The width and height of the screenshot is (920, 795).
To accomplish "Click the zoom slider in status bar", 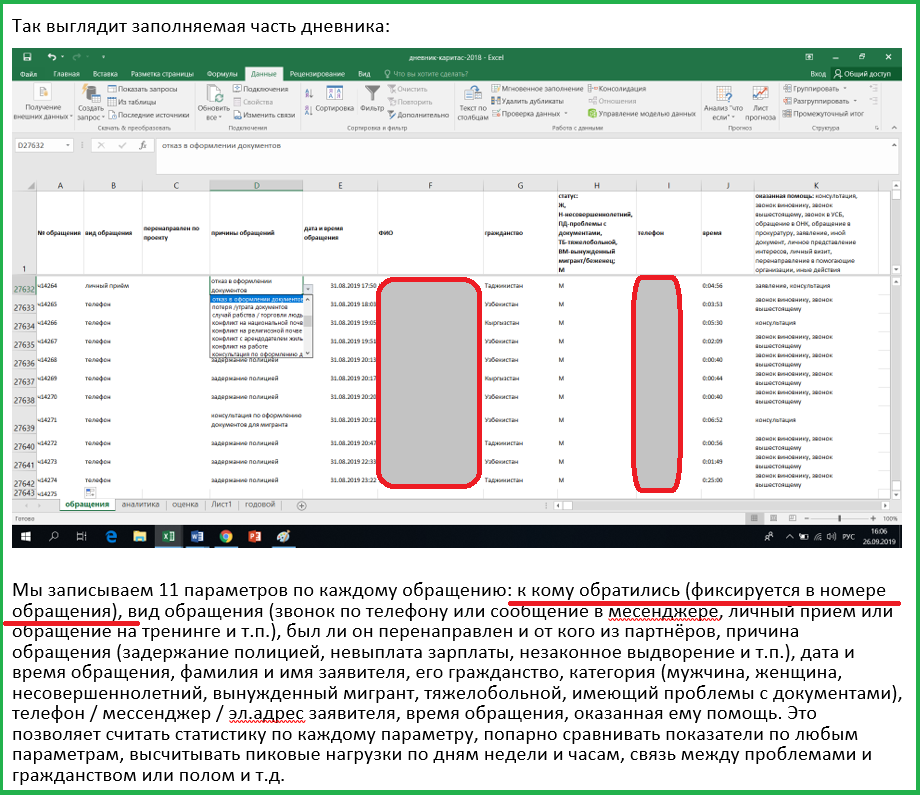I will (x=840, y=518).
